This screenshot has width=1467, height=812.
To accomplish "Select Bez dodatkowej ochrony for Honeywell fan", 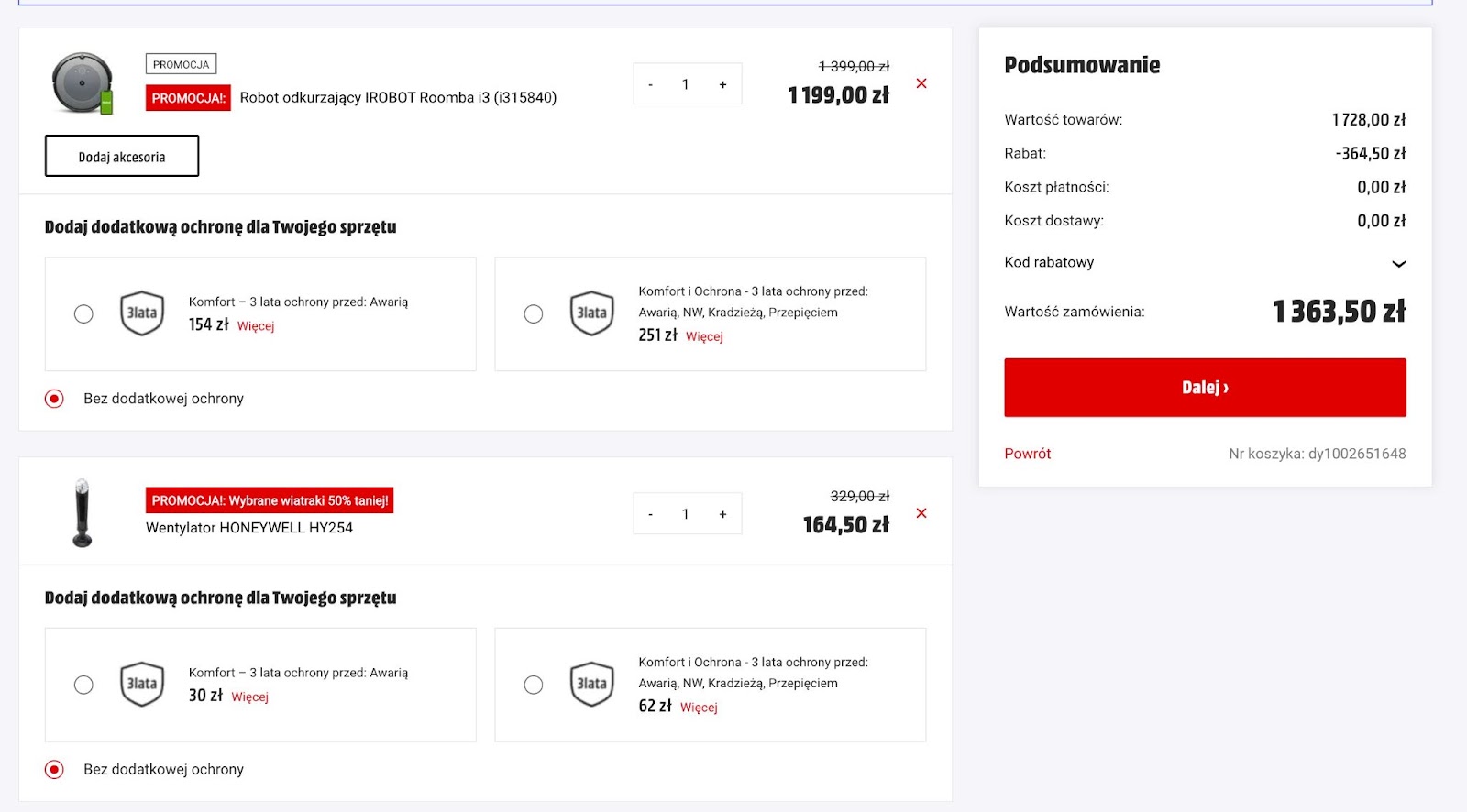I will coord(54,769).
